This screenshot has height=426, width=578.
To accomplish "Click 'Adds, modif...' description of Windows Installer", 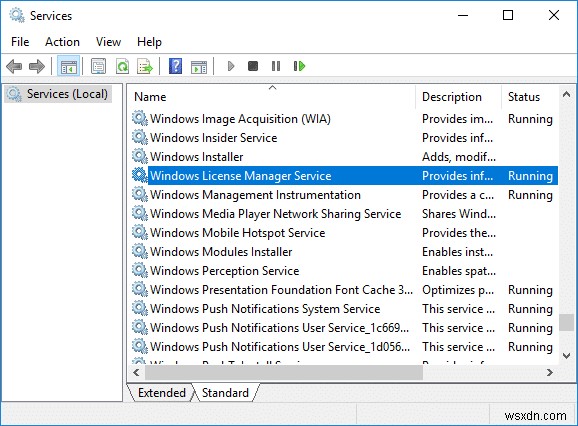I will (459, 157).
